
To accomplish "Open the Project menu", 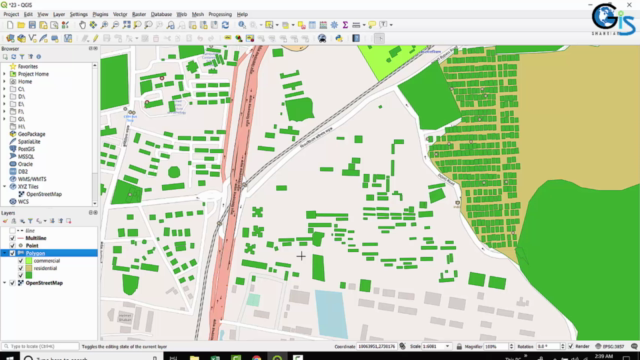I will pos(11,14).
